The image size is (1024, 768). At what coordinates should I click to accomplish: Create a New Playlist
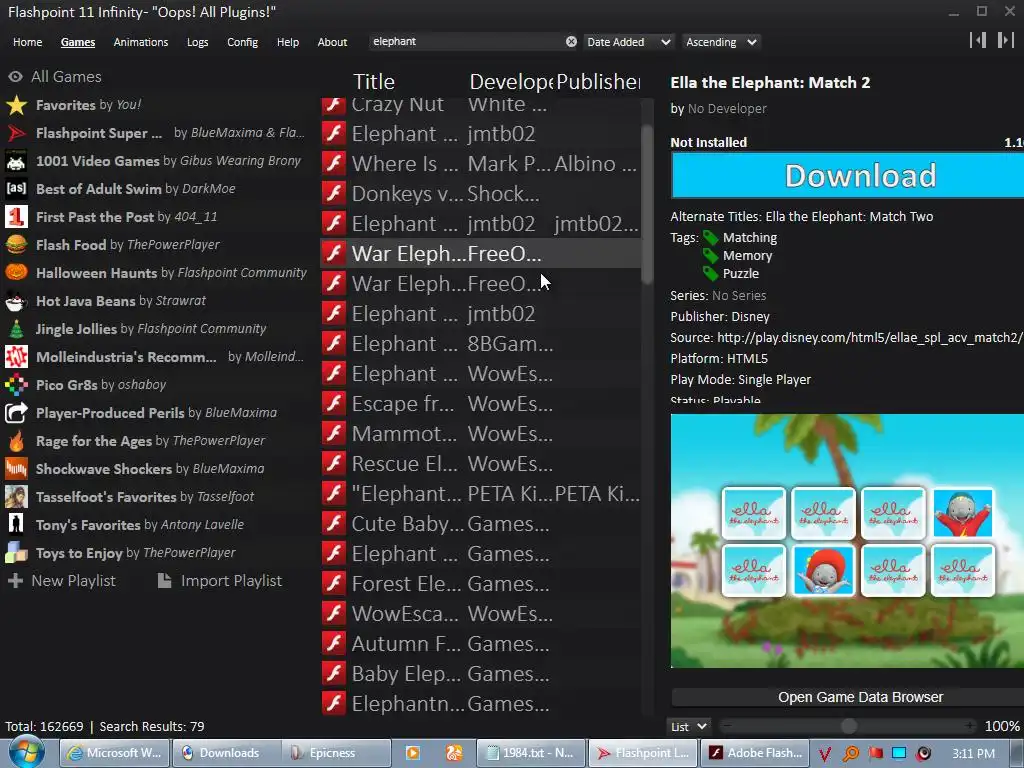pyautogui.click(x=61, y=581)
